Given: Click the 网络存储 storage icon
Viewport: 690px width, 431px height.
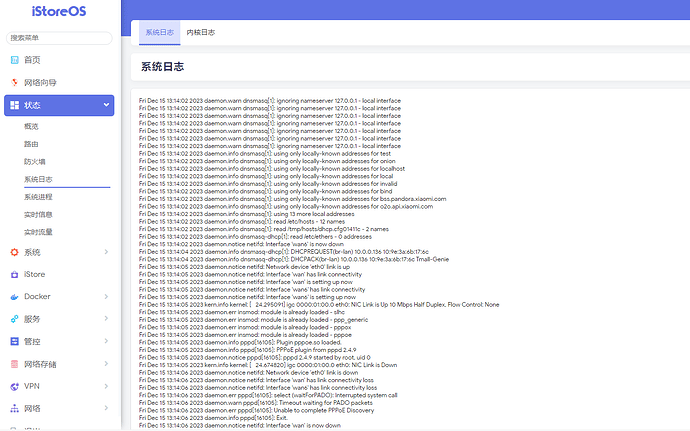Looking at the screenshot, I should pyautogui.click(x=13, y=364).
